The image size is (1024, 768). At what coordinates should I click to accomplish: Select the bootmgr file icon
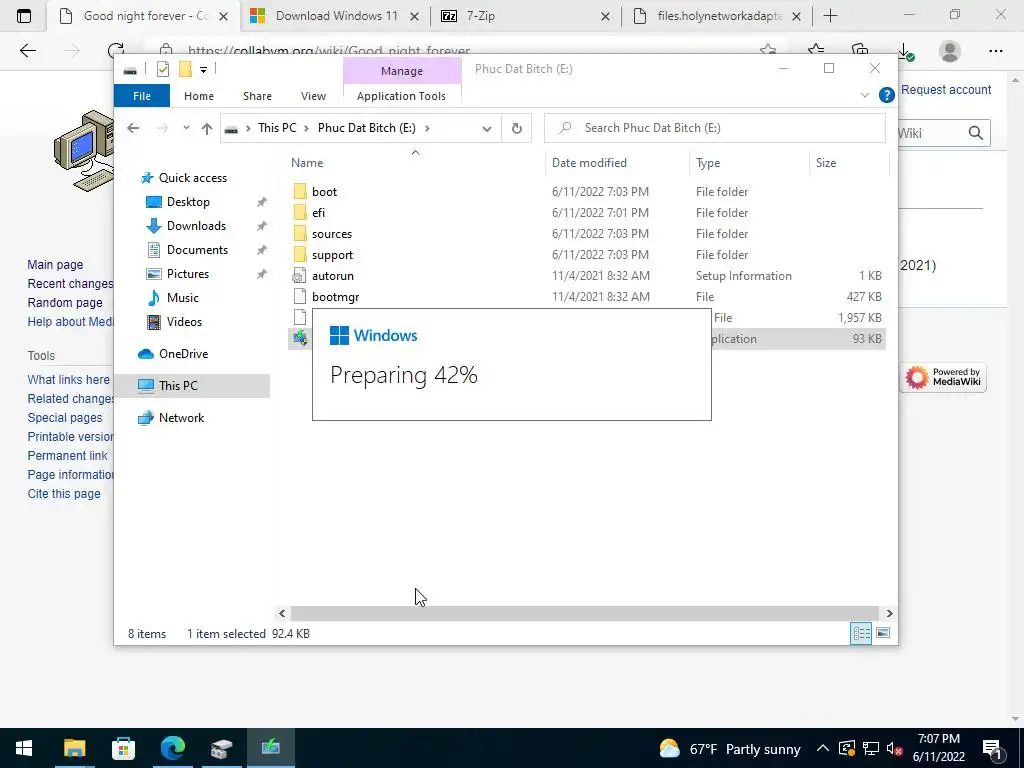tap(300, 296)
